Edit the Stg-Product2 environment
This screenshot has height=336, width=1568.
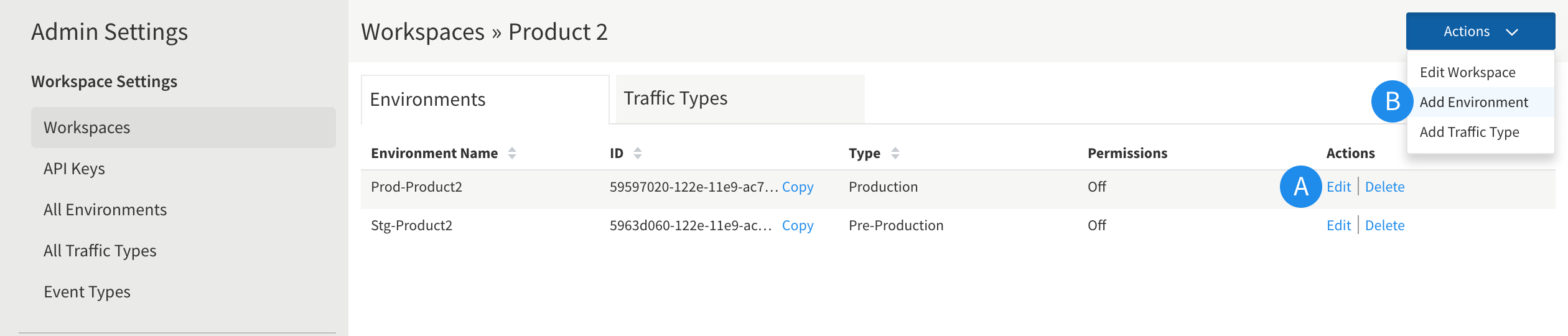click(1338, 225)
